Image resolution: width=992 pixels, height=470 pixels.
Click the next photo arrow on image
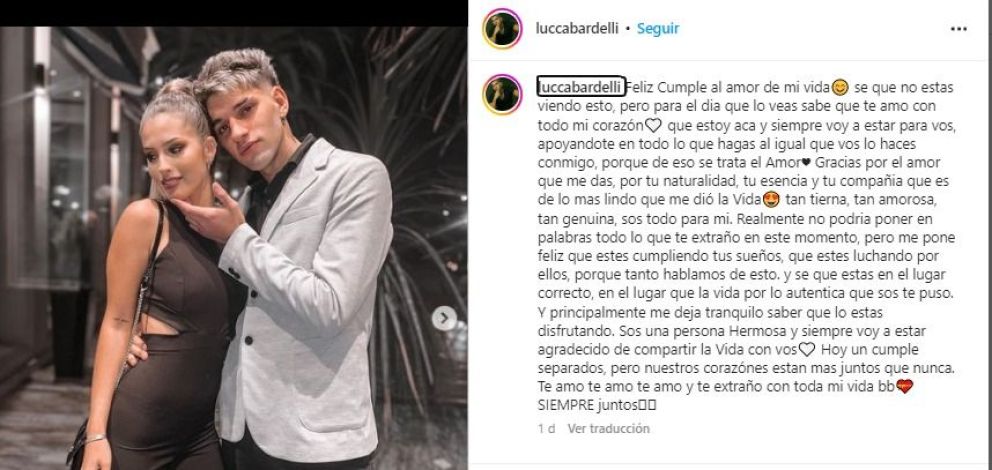point(444,318)
